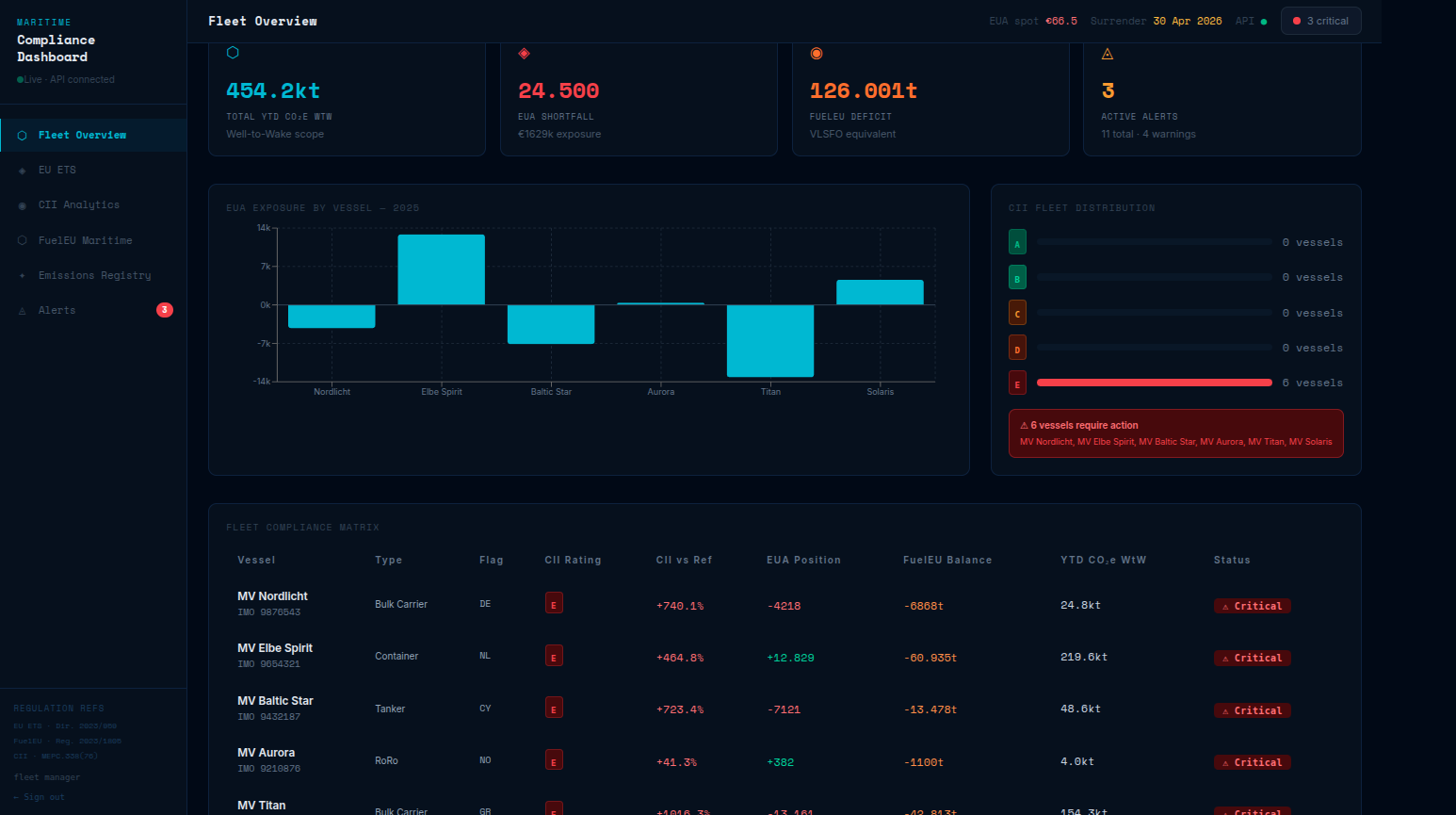Click the 3 critical button in header
The width and height of the screenshot is (1456, 815).
[x=1320, y=21]
